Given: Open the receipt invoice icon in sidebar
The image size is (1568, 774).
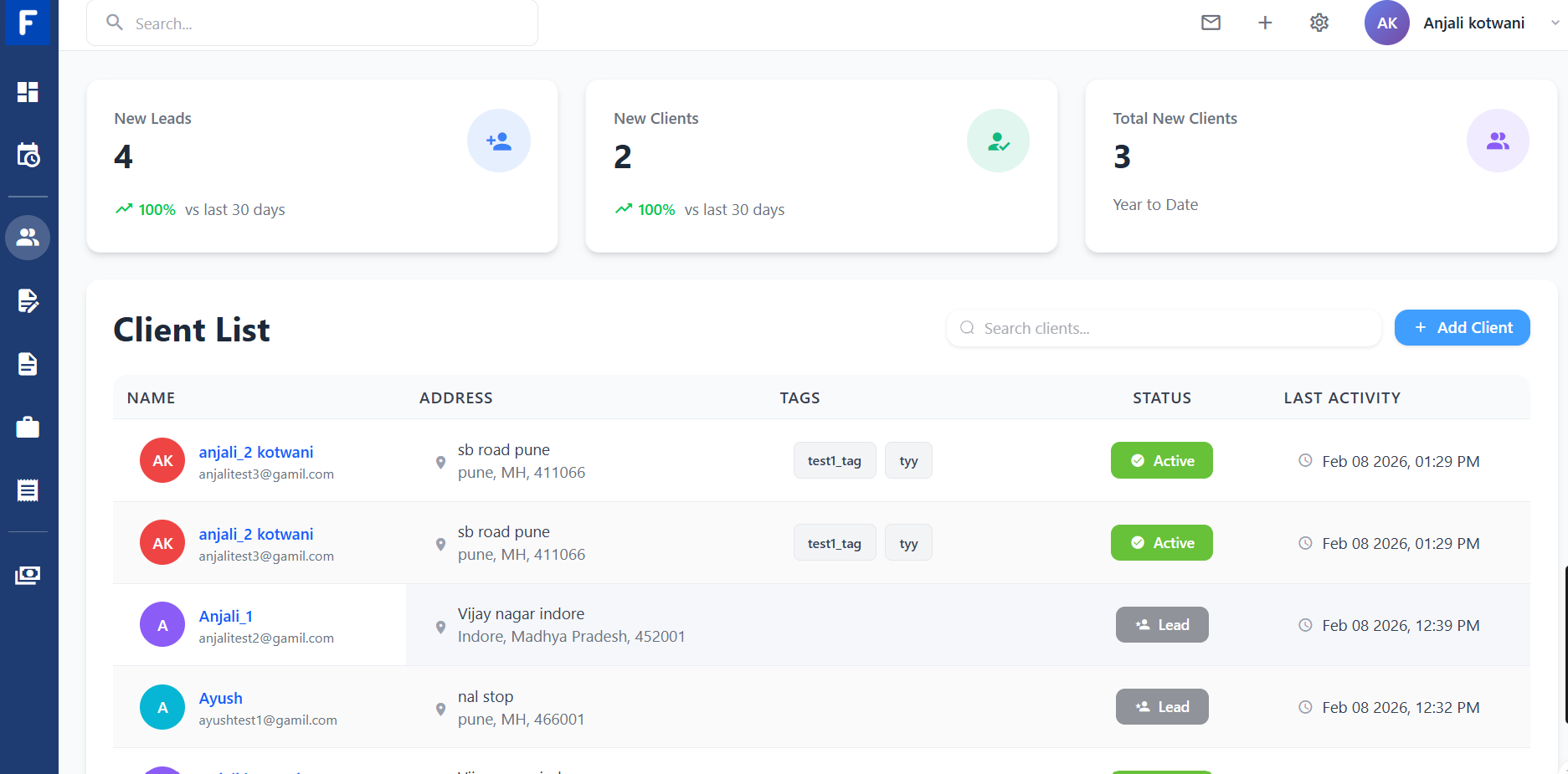Looking at the screenshot, I should coord(28,490).
